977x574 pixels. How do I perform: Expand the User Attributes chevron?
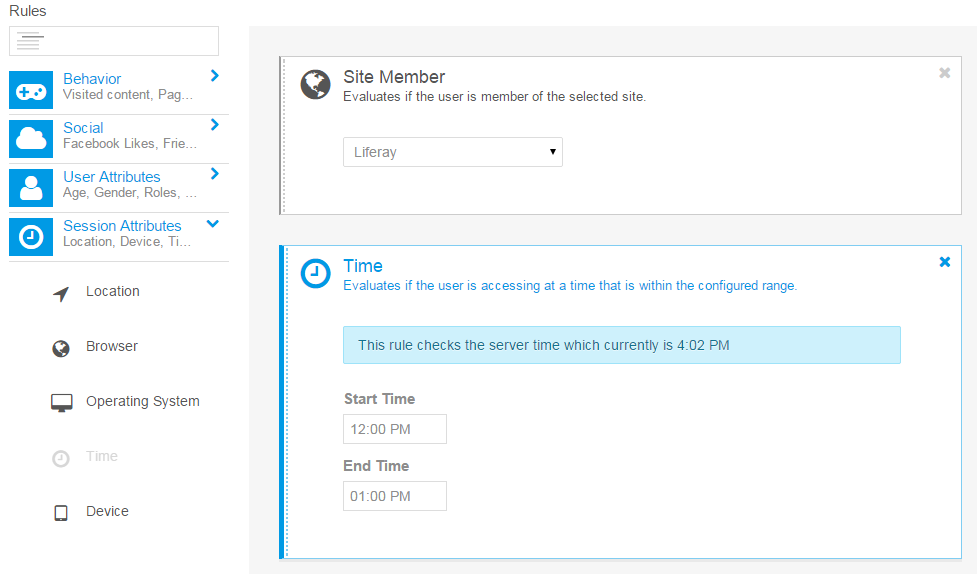pos(214,173)
